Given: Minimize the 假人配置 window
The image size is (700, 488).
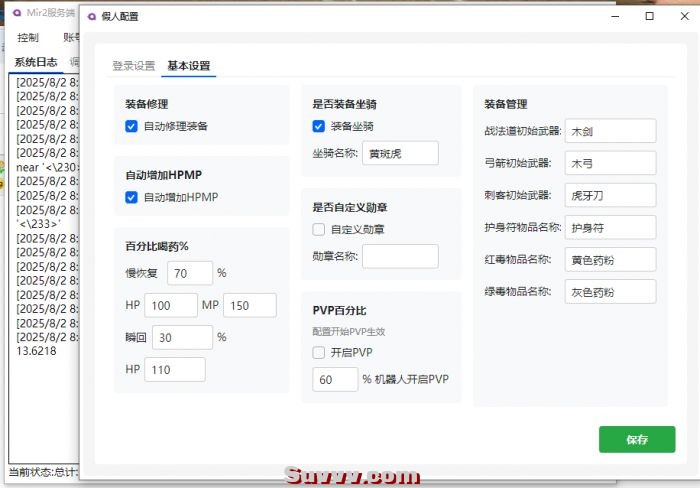Looking at the screenshot, I should pyautogui.click(x=615, y=17).
